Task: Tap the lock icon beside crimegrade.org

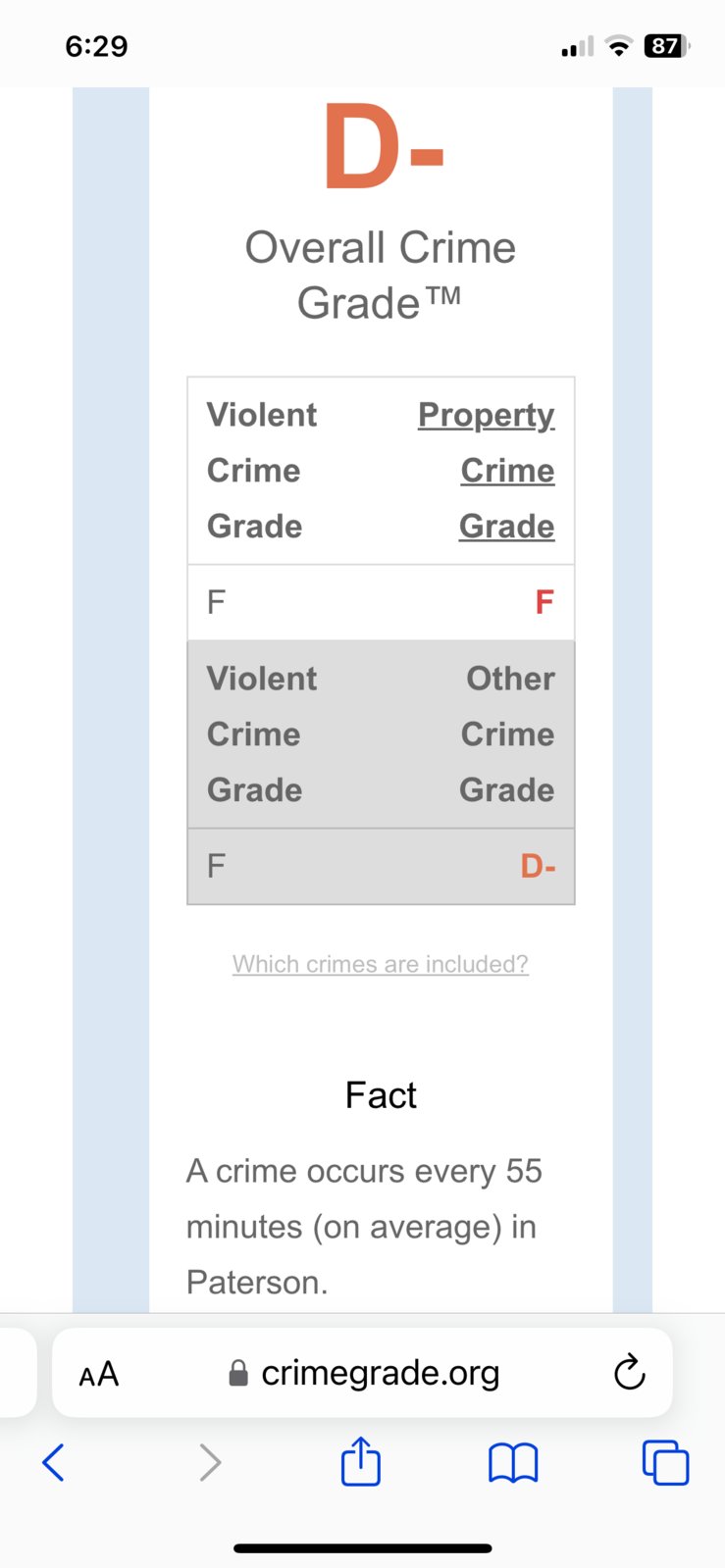Action: pyautogui.click(x=238, y=1373)
